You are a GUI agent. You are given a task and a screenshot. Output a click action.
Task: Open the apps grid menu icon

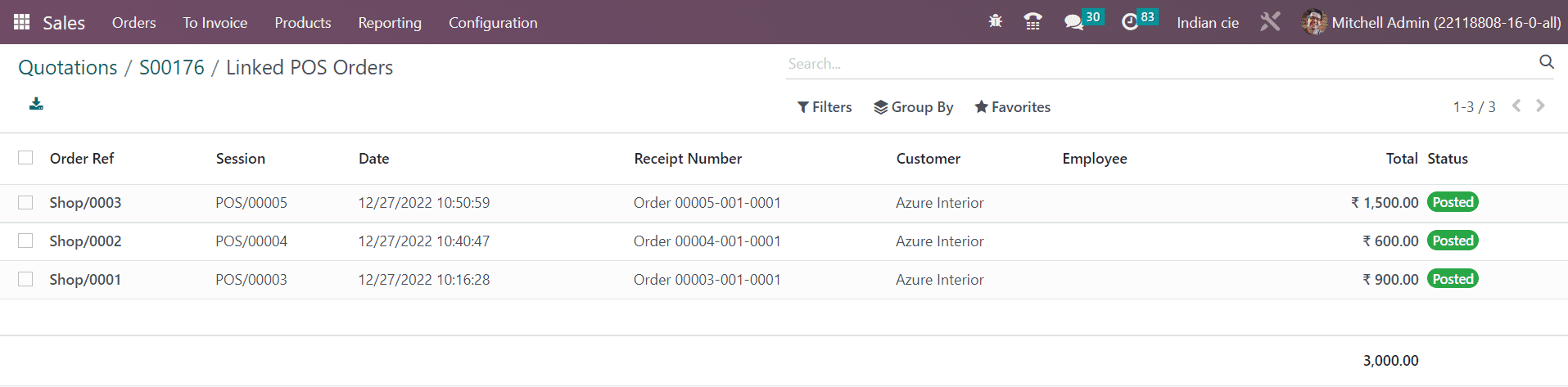[22, 22]
